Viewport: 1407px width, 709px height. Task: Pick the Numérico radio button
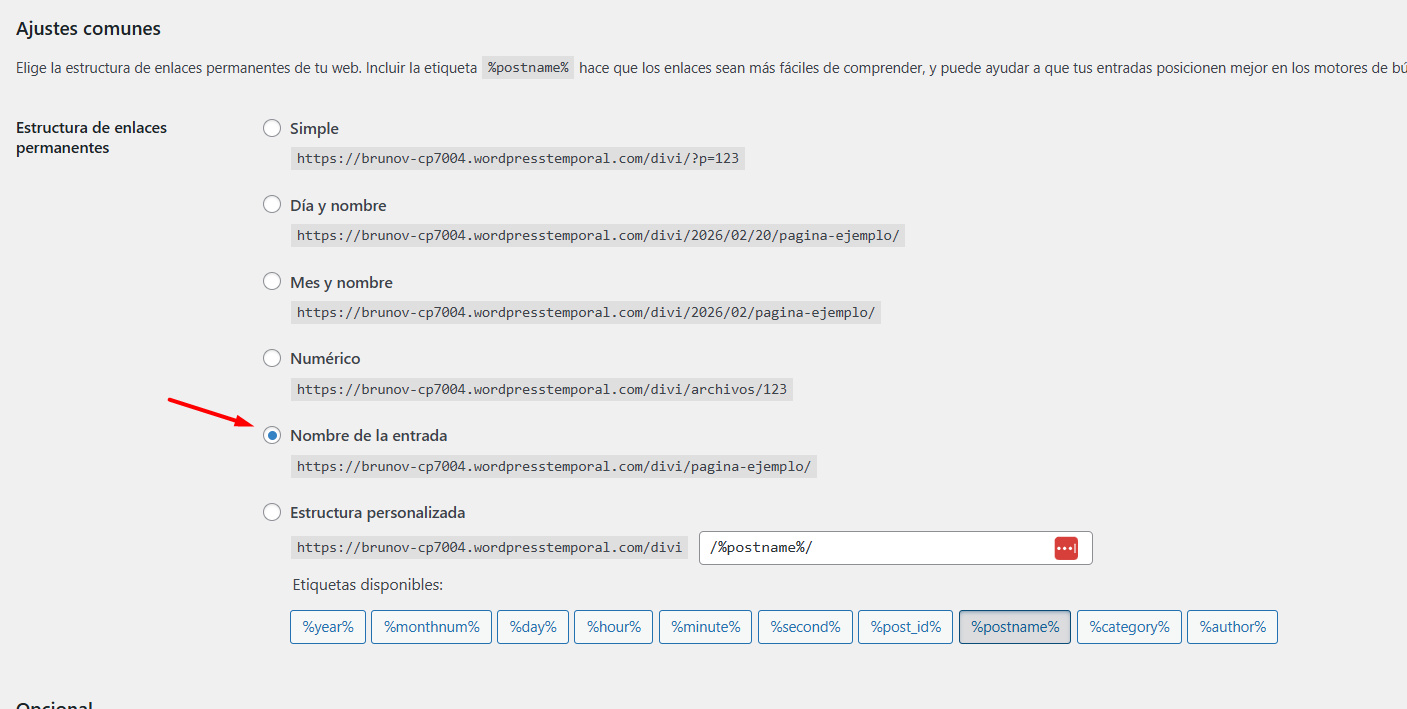pos(272,358)
